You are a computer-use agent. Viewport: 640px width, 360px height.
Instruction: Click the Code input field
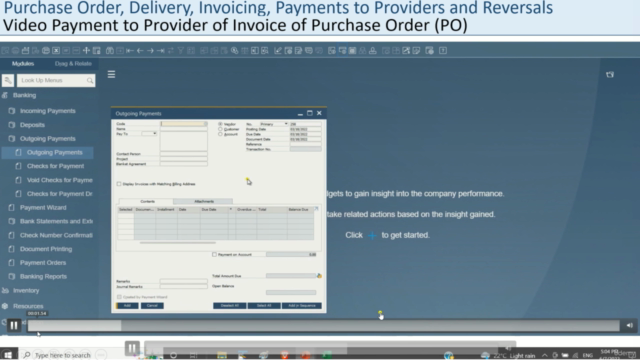(184, 124)
